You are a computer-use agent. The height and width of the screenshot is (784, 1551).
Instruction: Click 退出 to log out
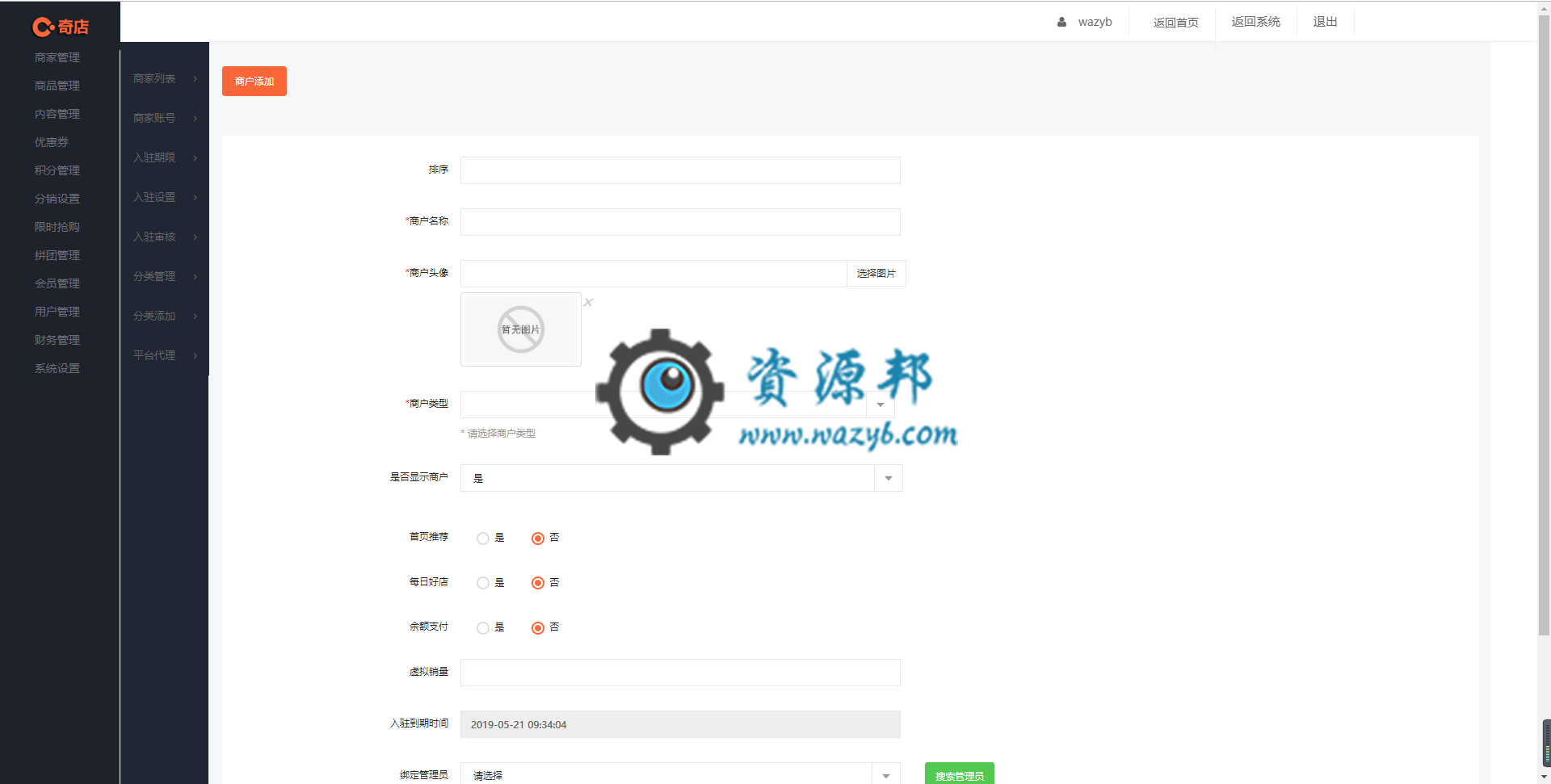[1326, 22]
